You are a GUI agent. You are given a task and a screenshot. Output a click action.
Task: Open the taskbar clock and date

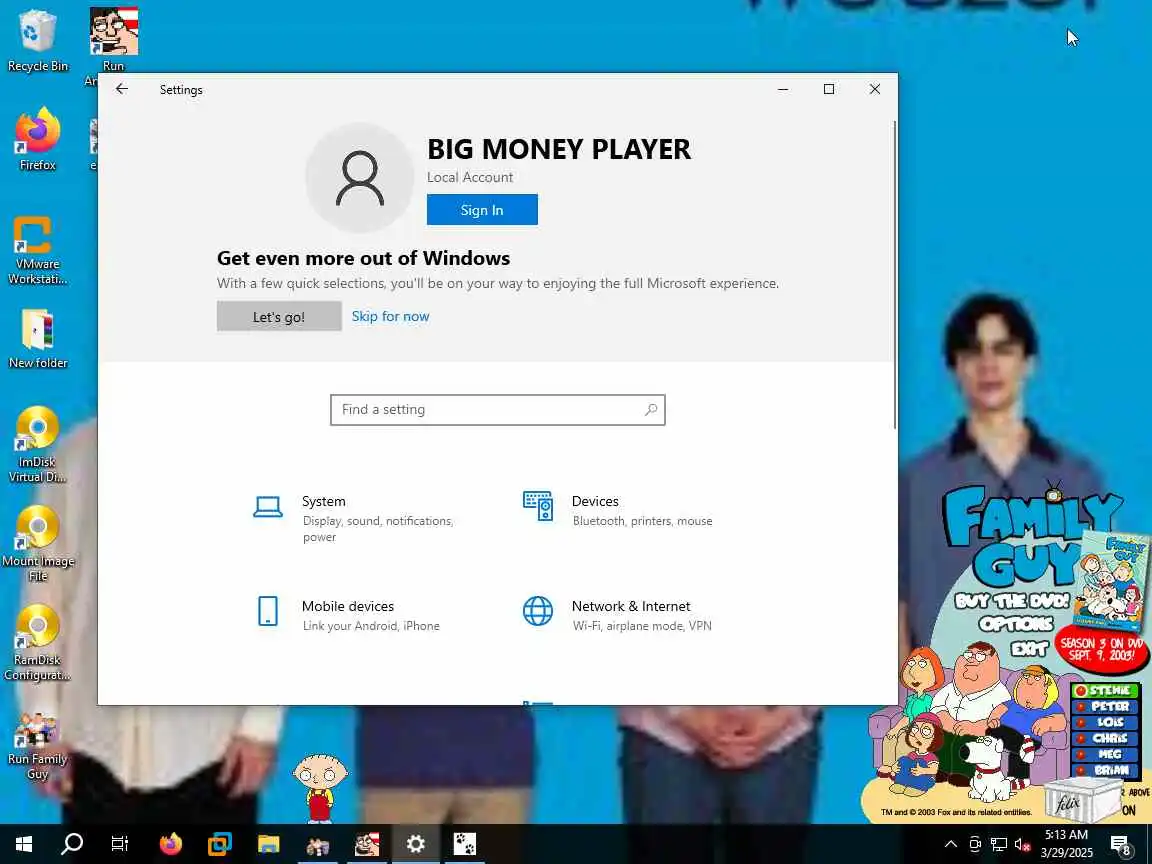pyautogui.click(x=1066, y=844)
